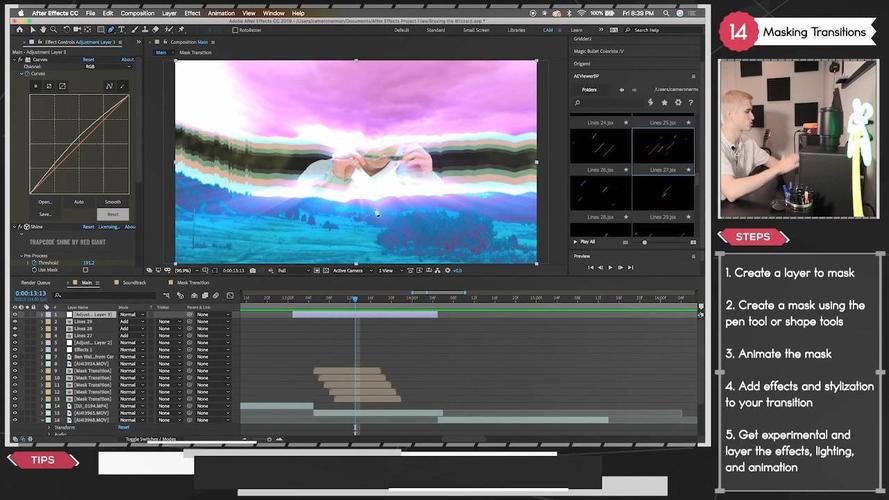Toggle visibility of layer 14 DJI_0194.MP4
The height and width of the screenshot is (500, 889).
pos(15,406)
